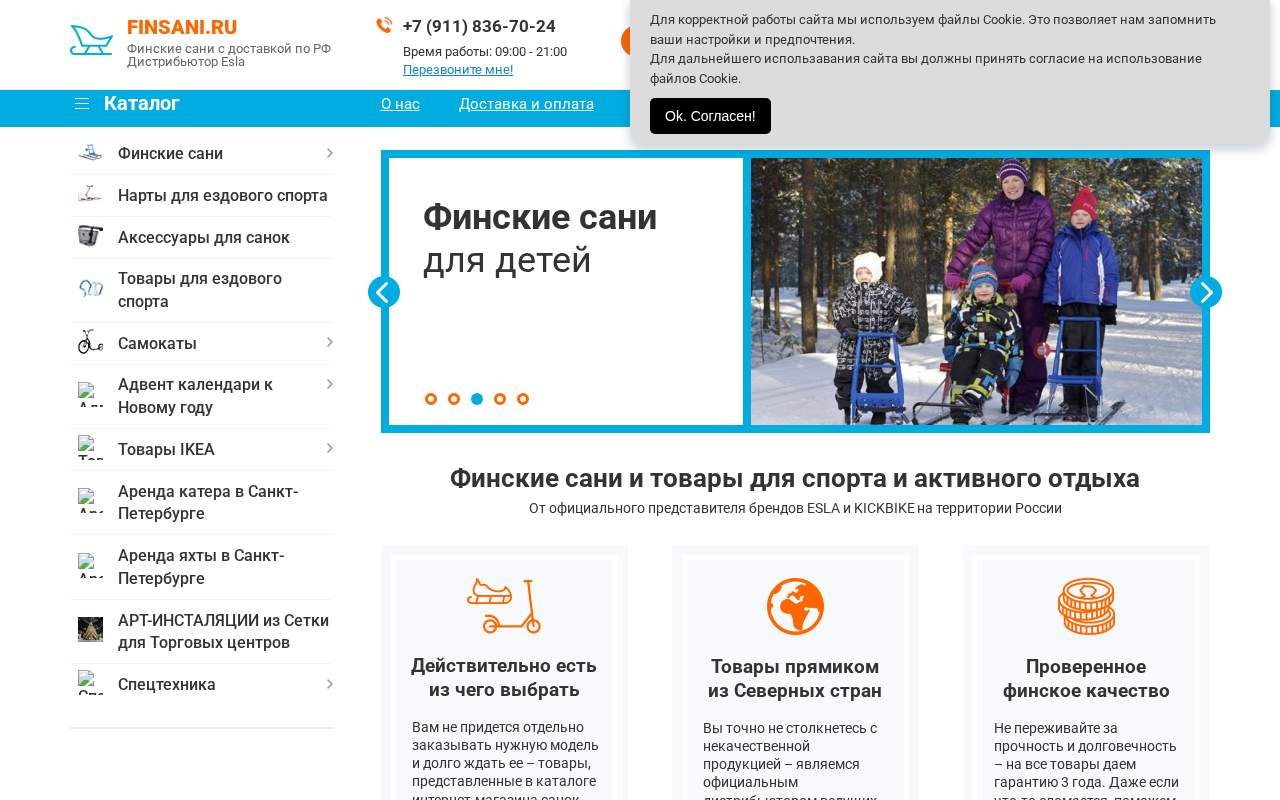Select the fifth slider pagination dot
Image resolution: width=1280 pixels, height=800 pixels.
[x=523, y=399]
